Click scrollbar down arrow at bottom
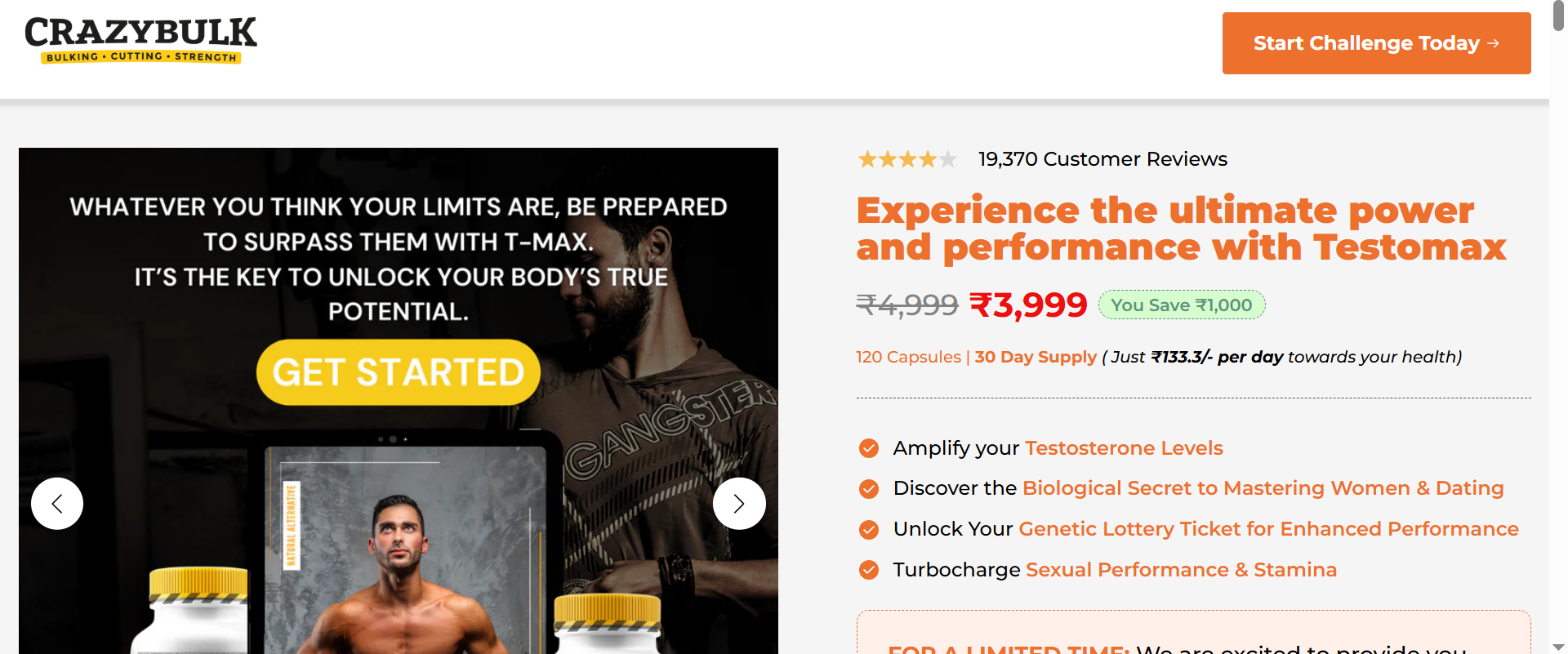The width and height of the screenshot is (1568, 654). [x=1558, y=647]
